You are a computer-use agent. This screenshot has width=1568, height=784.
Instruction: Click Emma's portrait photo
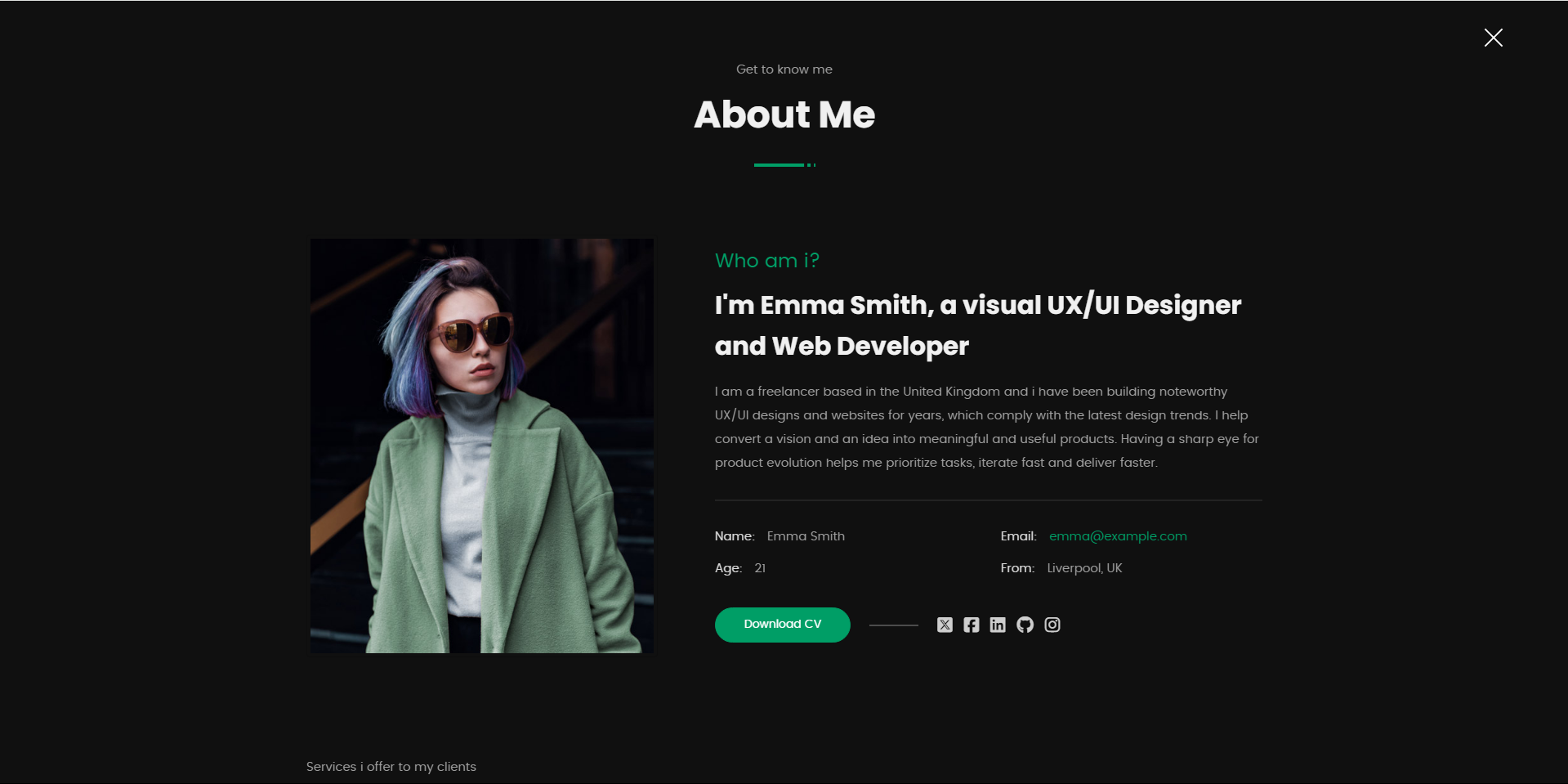click(481, 445)
